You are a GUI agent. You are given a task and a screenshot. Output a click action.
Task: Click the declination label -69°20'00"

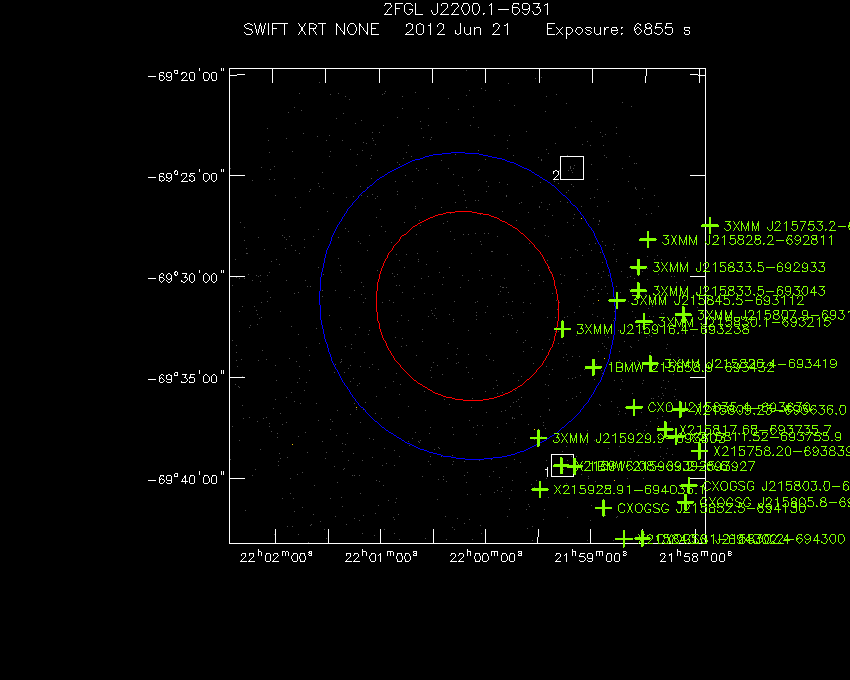coord(186,76)
